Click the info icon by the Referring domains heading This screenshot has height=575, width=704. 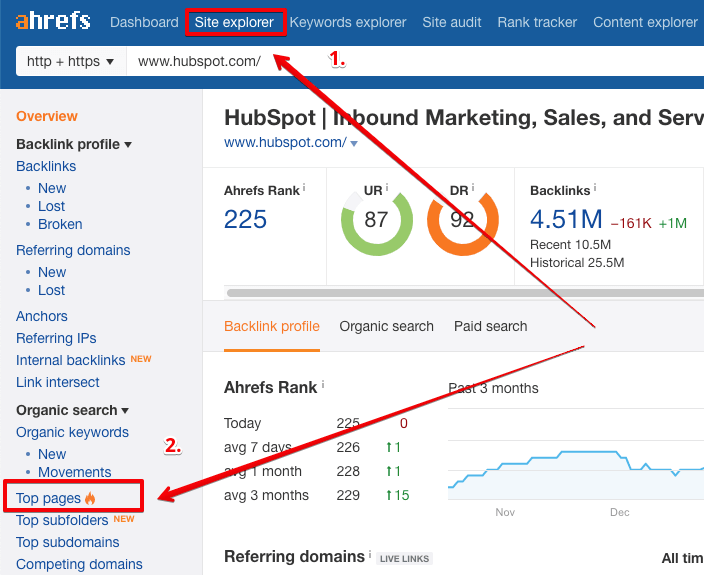tap(370, 554)
